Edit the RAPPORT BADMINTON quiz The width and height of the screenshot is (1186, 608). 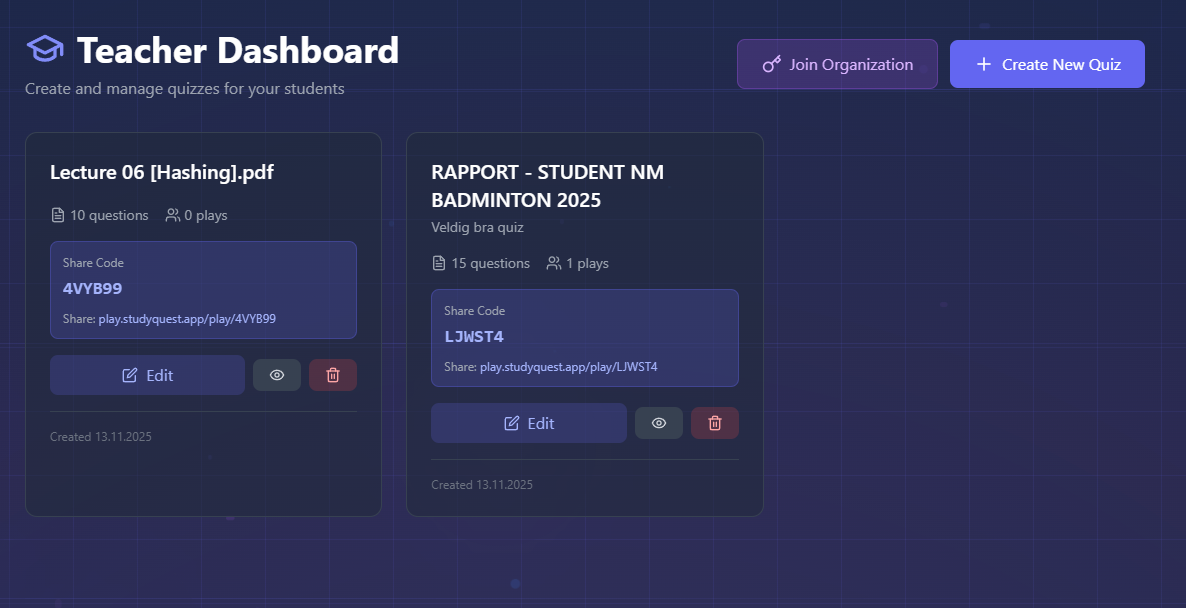(x=528, y=422)
